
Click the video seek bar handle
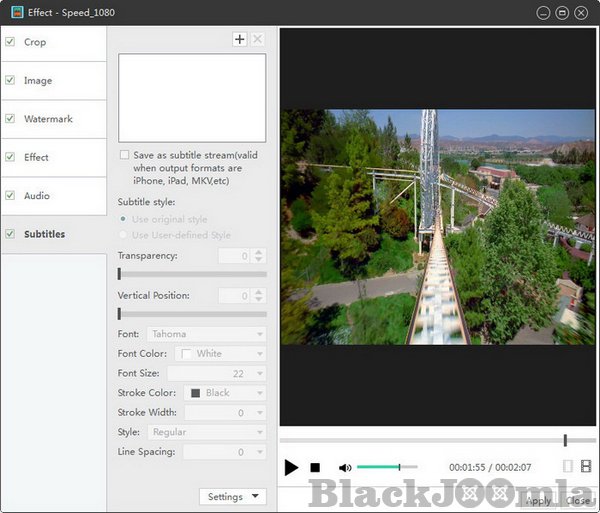point(565,440)
